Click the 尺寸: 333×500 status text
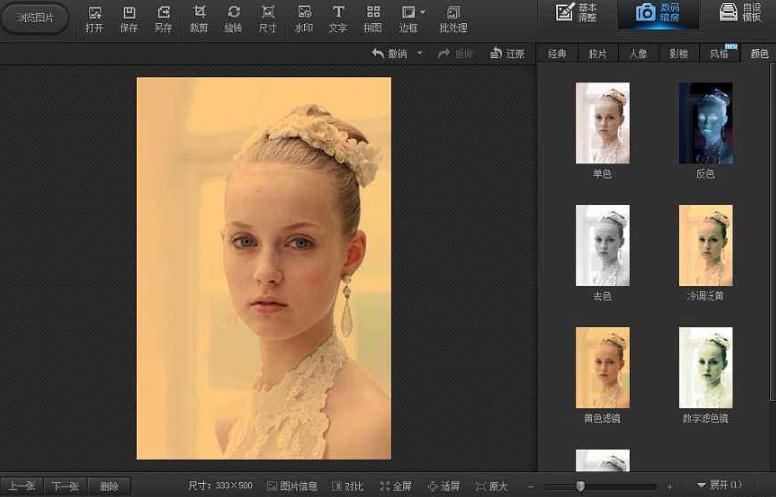Viewport: 776px width, 497px height. (220, 486)
